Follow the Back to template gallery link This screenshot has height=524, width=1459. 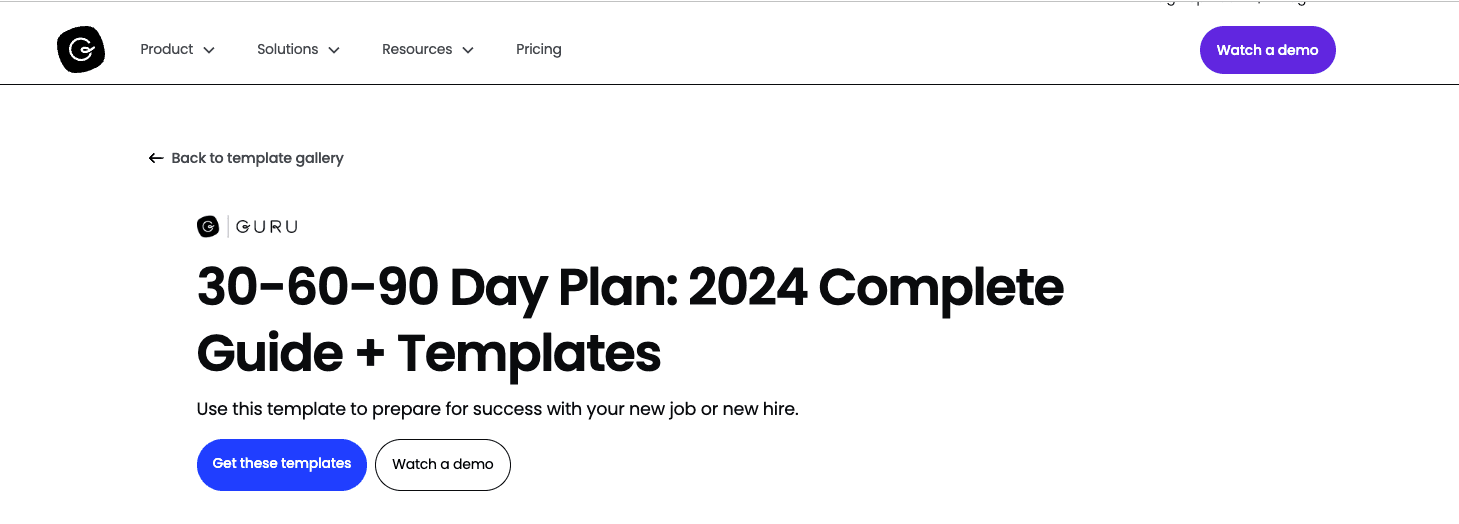pos(257,158)
